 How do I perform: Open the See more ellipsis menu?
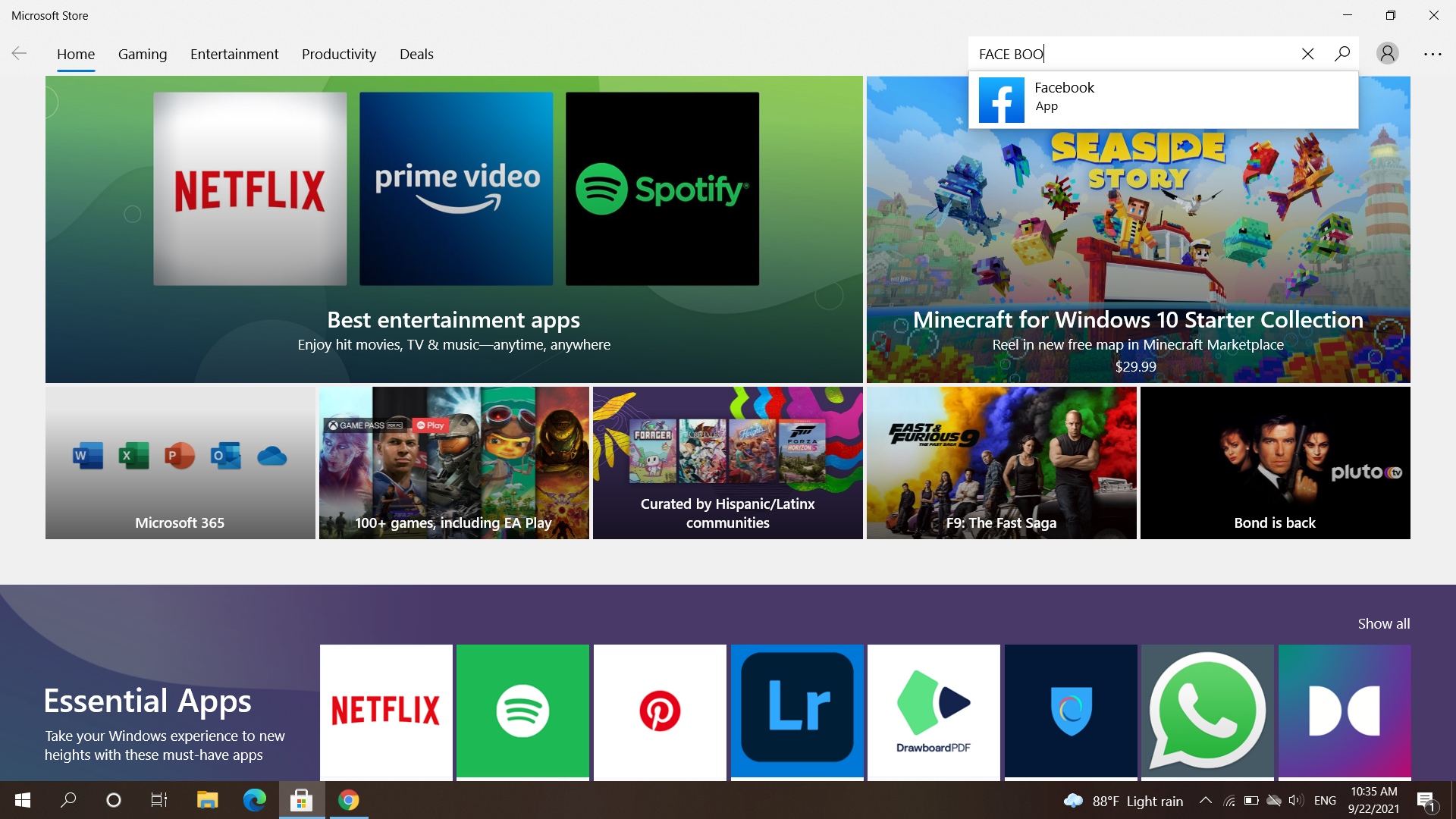click(x=1432, y=54)
